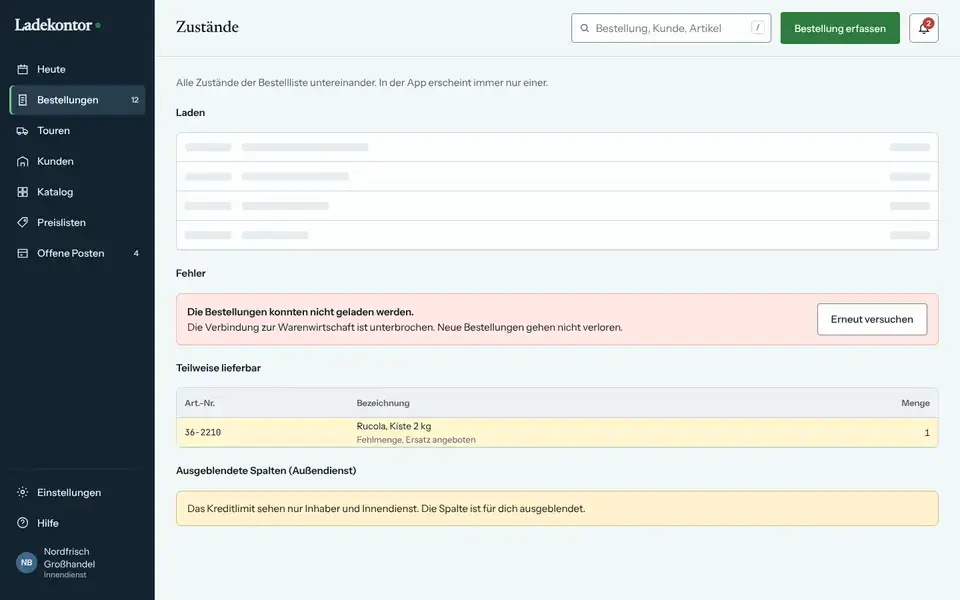Select Bestellungen in the sidebar

pos(77,100)
